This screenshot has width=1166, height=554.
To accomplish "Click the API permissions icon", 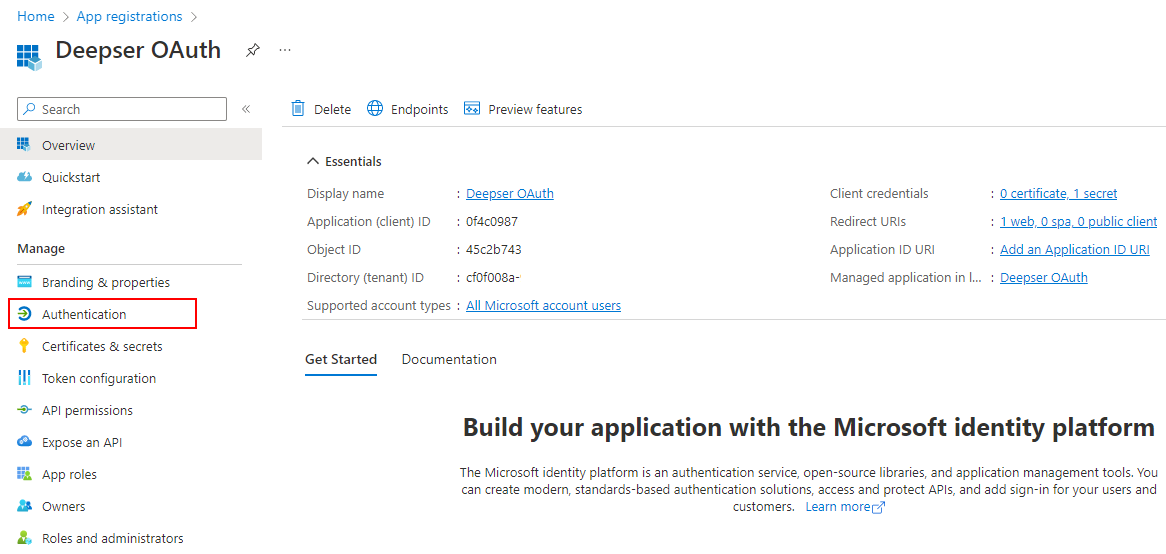I will [x=24, y=410].
